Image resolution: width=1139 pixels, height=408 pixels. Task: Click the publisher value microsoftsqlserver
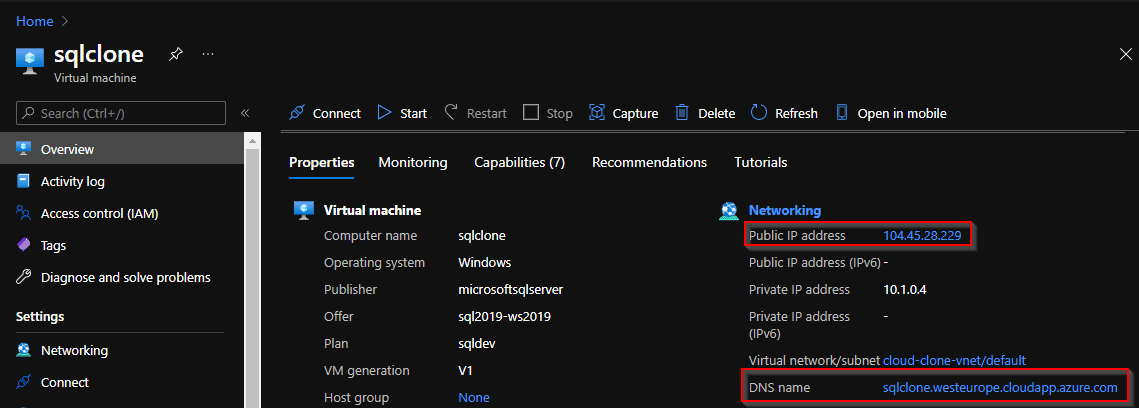(x=511, y=290)
